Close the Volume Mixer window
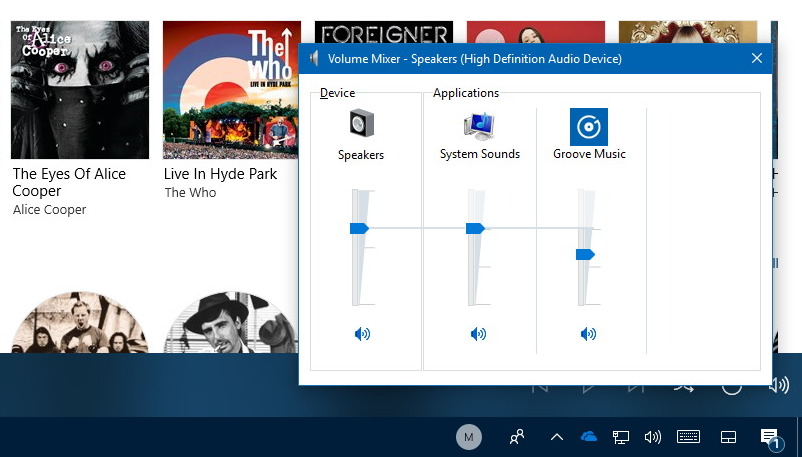This screenshot has height=457, width=802. pyautogui.click(x=757, y=58)
